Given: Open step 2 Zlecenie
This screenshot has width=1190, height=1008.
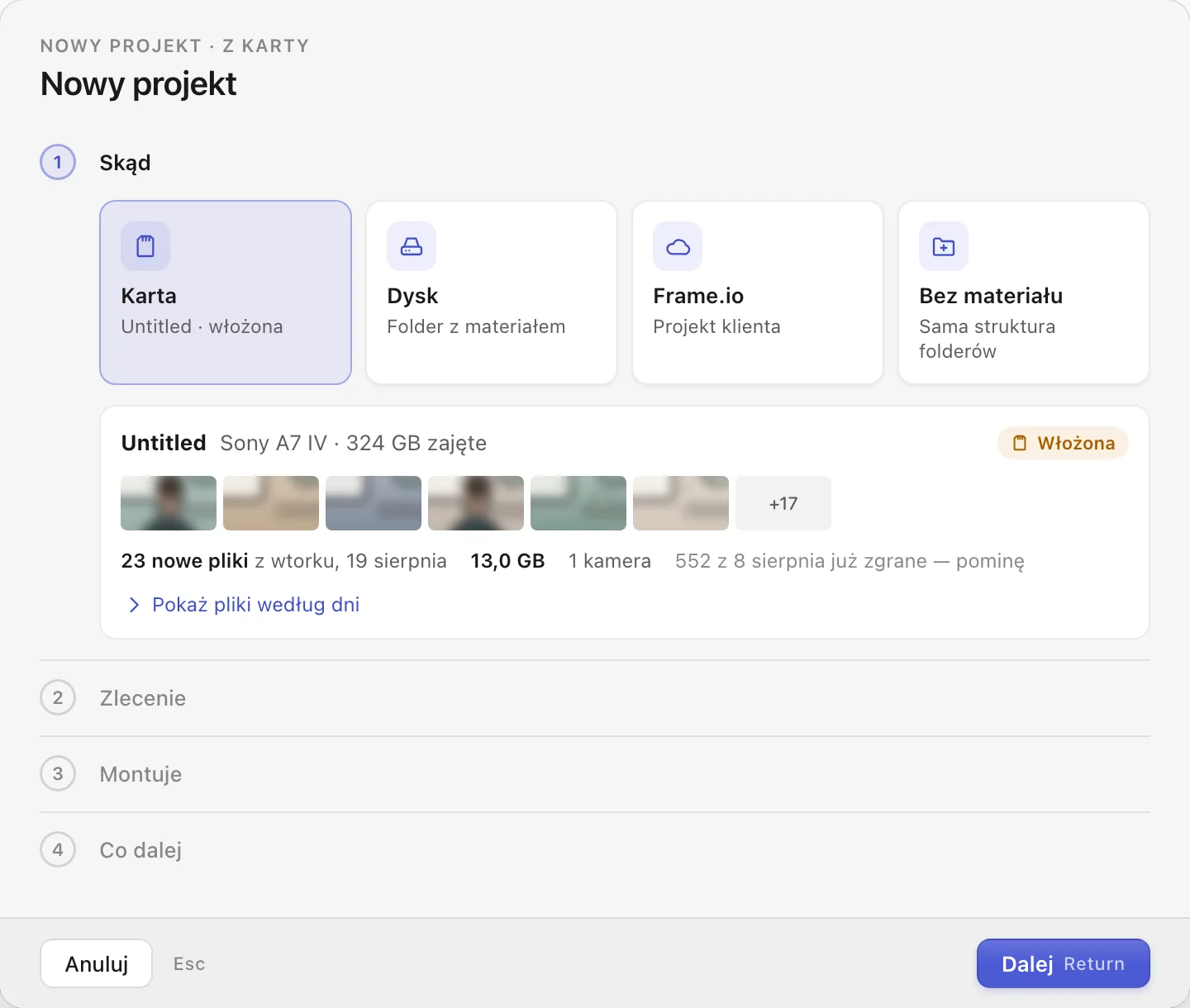Looking at the screenshot, I should pos(595,698).
